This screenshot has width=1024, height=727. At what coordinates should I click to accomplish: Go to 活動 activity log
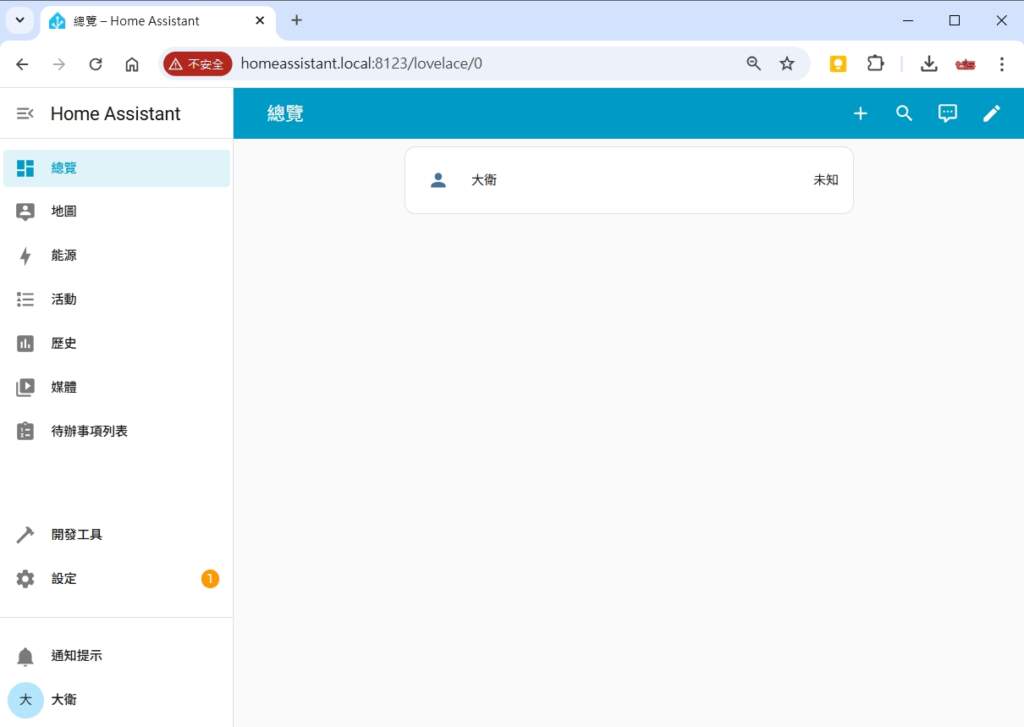pyautogui.click(x=64, y=300)
